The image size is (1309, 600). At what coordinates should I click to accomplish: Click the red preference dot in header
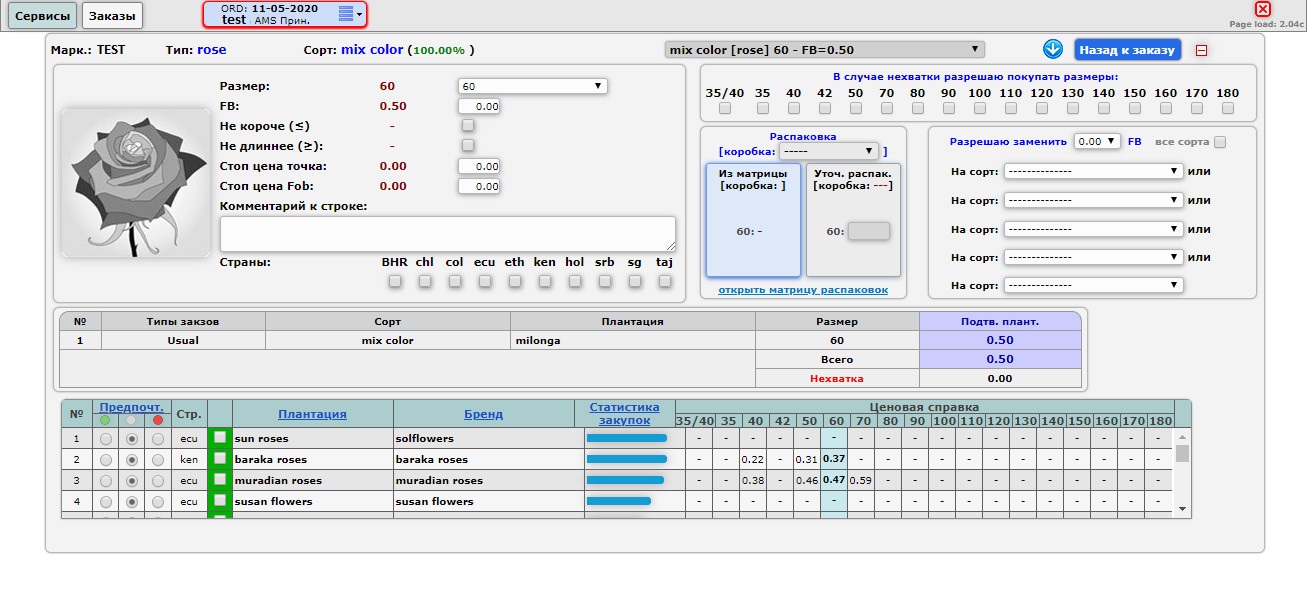(x=157, y=420)
